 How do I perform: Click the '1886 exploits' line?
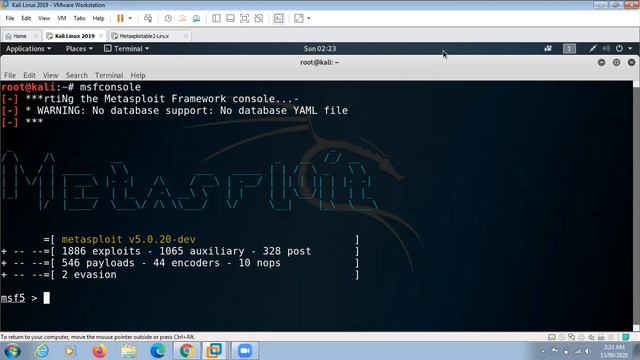tap(180, 251)
